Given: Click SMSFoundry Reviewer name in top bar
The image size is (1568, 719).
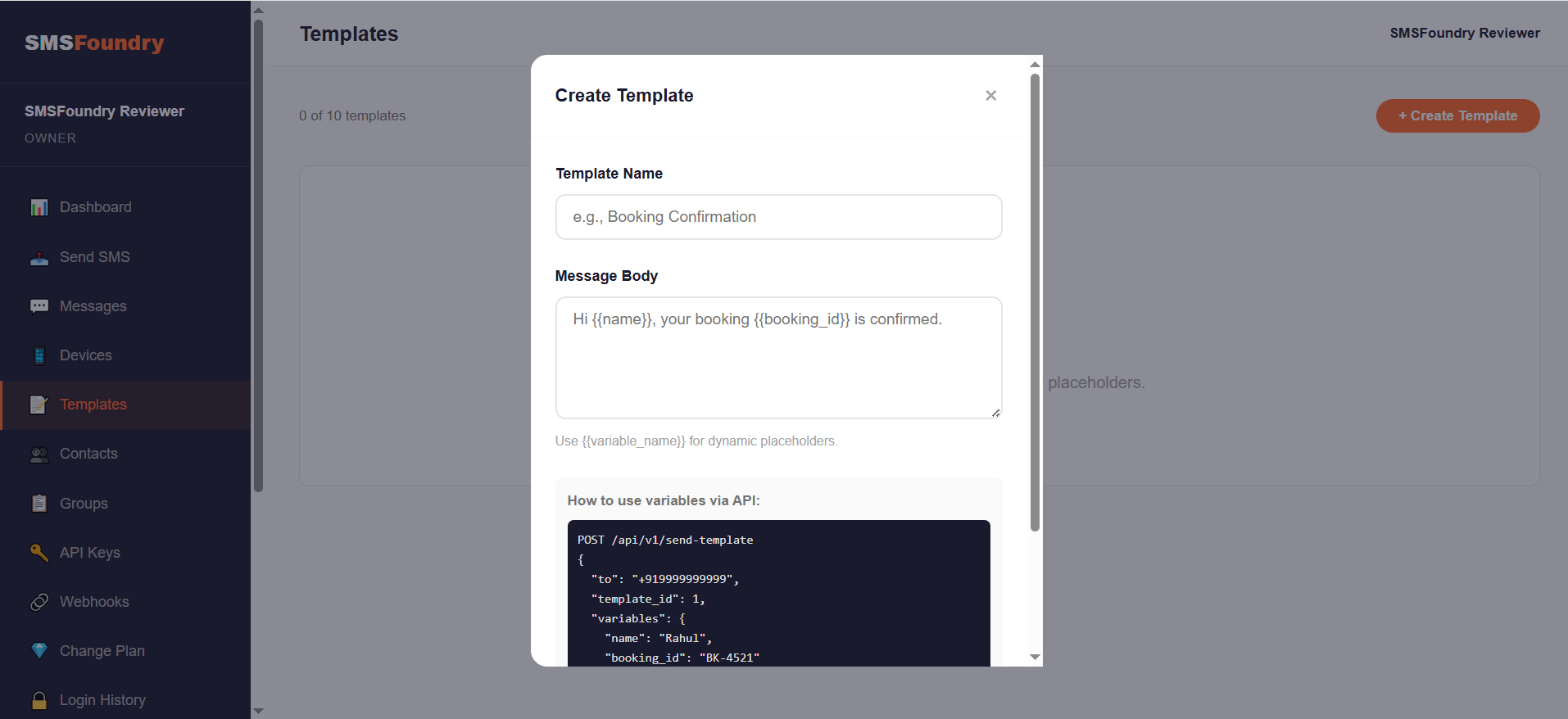Looking at the screenshot, I should click(1465, 33).
